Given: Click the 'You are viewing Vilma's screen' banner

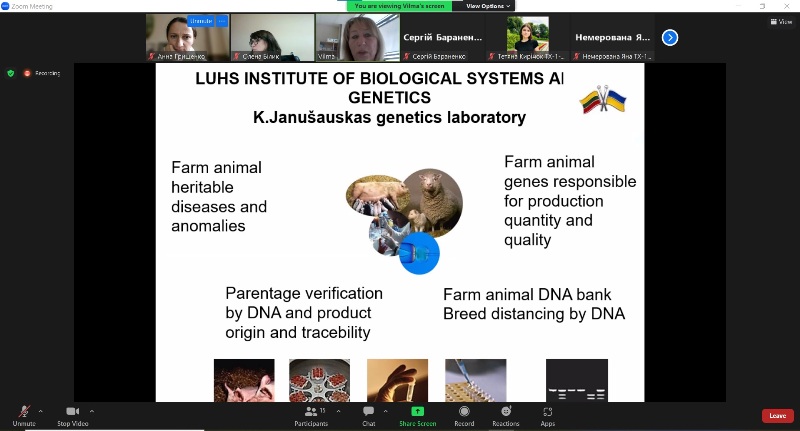Looking at the screenshot, I should [x=399, y=6].
